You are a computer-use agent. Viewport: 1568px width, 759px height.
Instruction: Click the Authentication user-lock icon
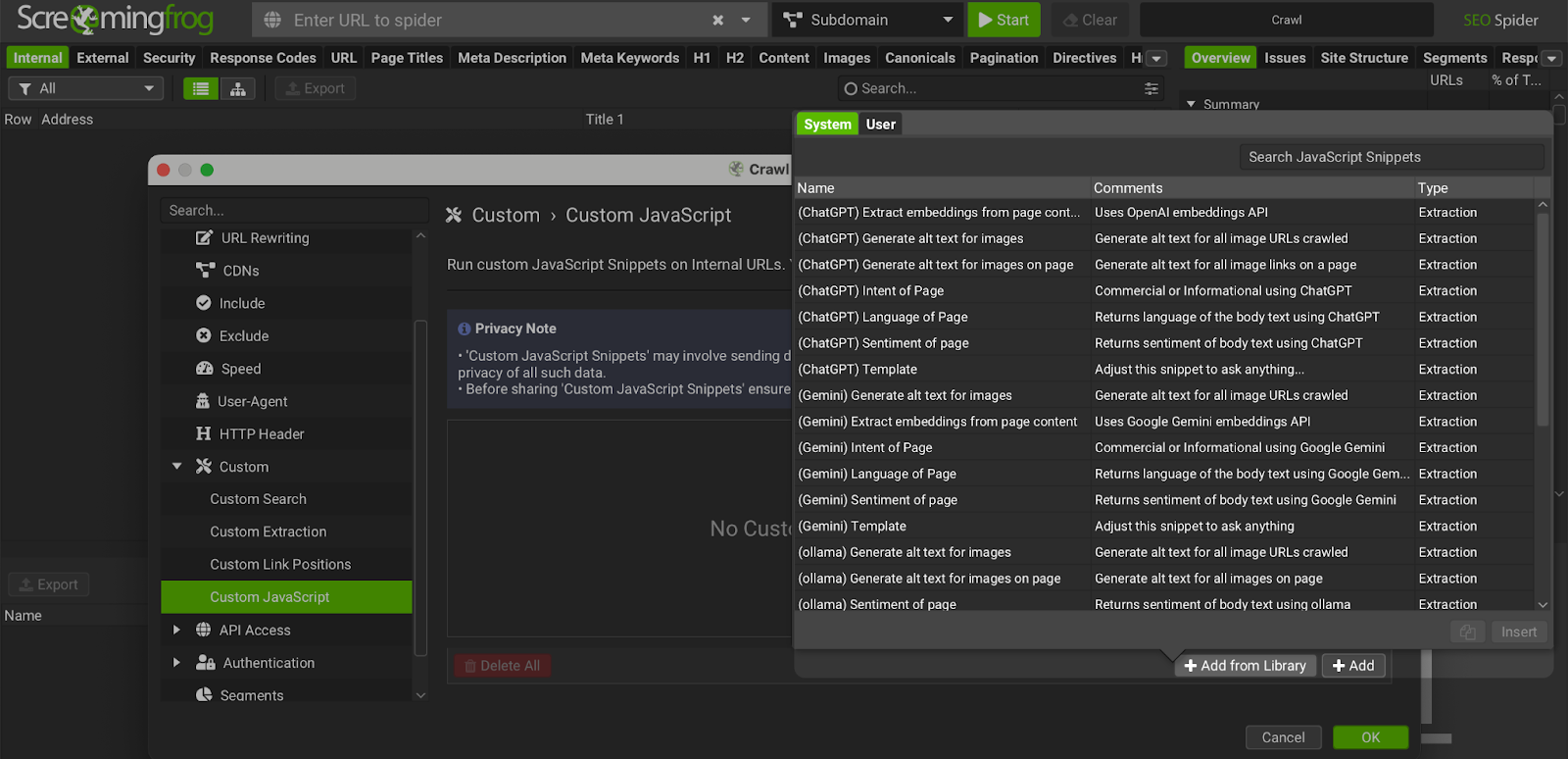(206, 663)
